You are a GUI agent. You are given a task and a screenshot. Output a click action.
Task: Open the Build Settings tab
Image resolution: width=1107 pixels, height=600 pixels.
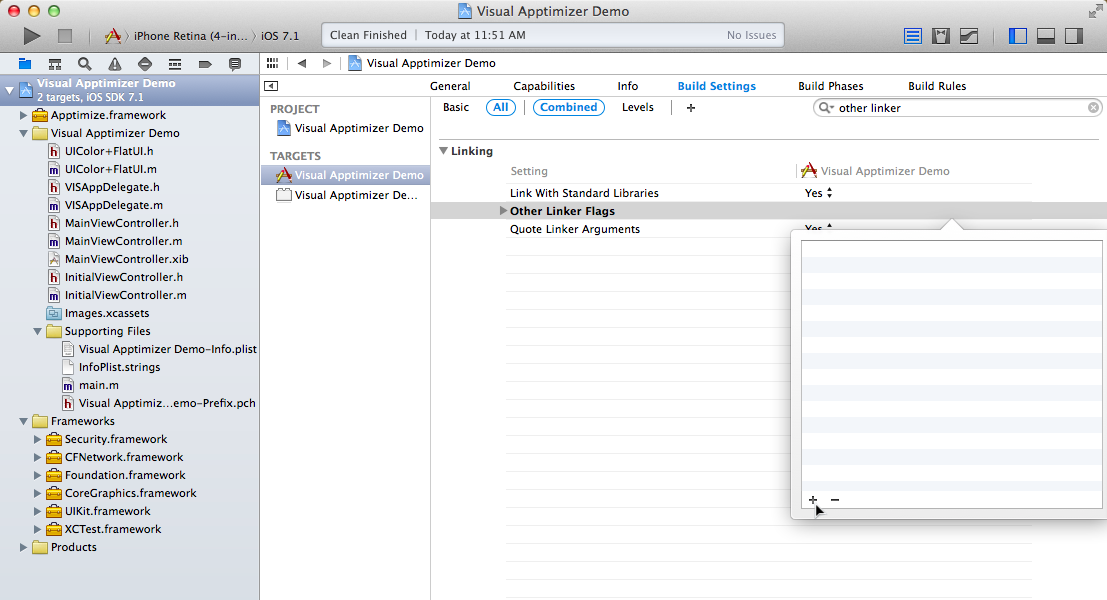(717, 86)
